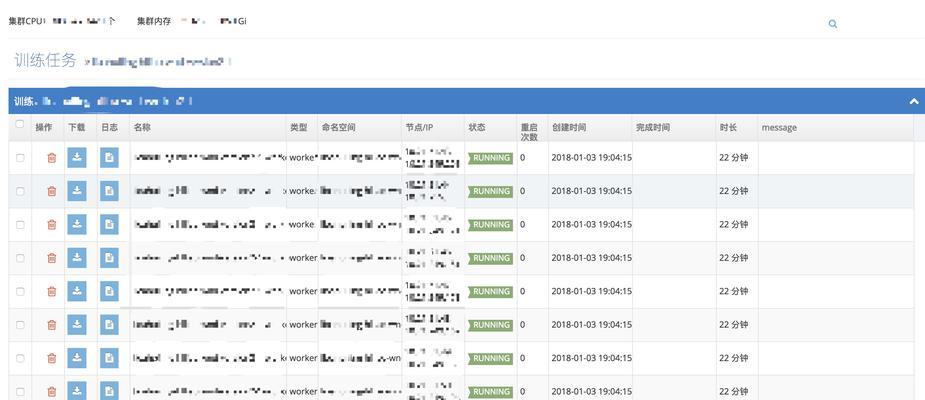Collapse the blue 训练 panel with chevron
925x400 pixels.
pos(914,101)
